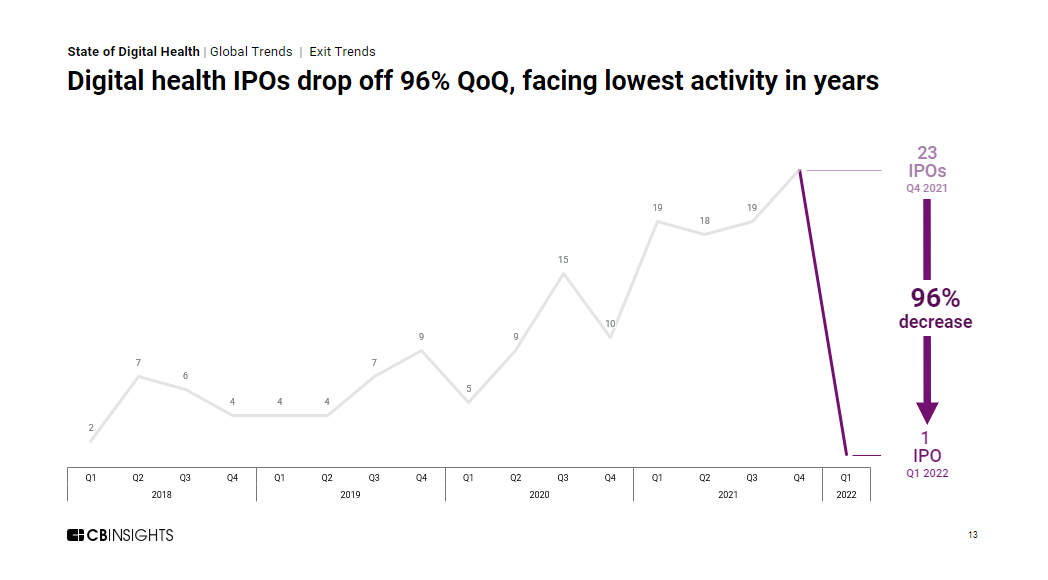The image size is (1048, 580).
Task: Click page number 13
Action: point(973,535)
